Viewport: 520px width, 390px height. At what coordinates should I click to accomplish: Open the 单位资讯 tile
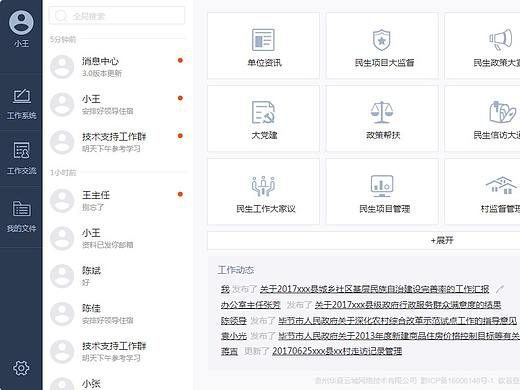(263, 46)
